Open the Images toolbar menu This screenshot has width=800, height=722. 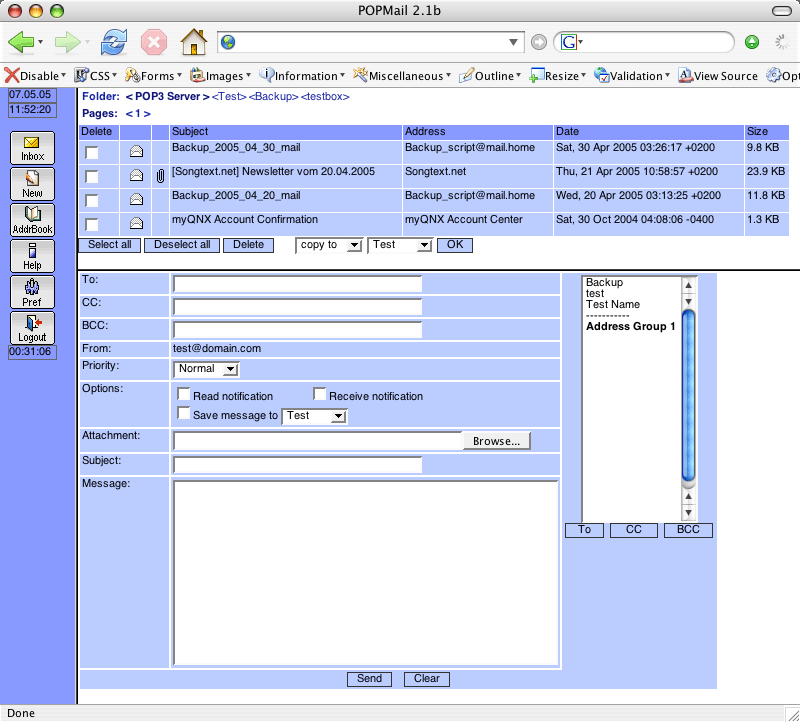pos(220,76)
